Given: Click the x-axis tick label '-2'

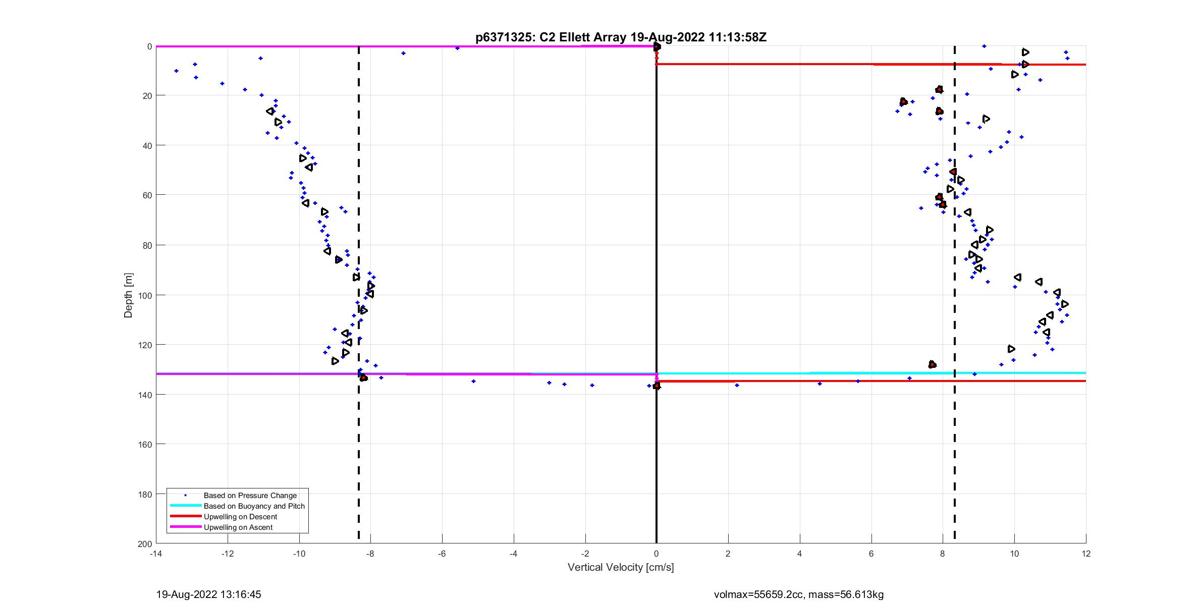Looking at the screenshot, I should [x=585, y=552].
